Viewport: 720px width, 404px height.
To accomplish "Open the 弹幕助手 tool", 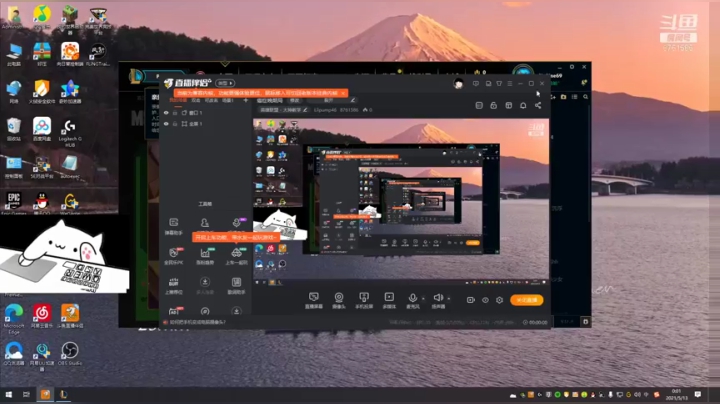I will [174, 226].
